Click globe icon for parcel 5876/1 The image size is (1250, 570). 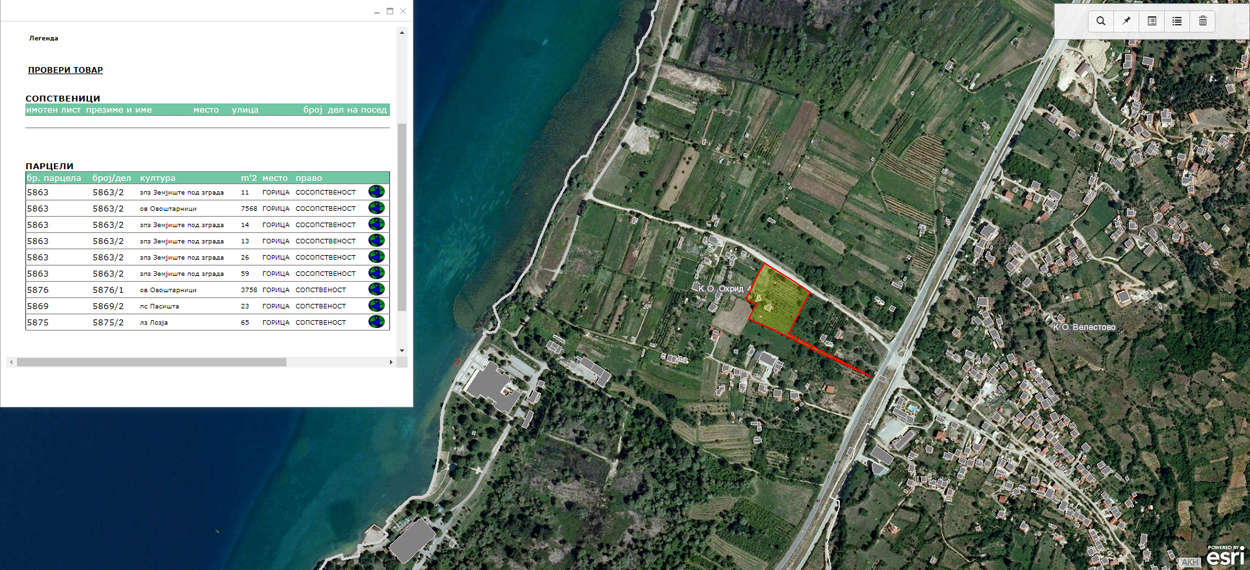pyautogui.click(x=376, y=290)
